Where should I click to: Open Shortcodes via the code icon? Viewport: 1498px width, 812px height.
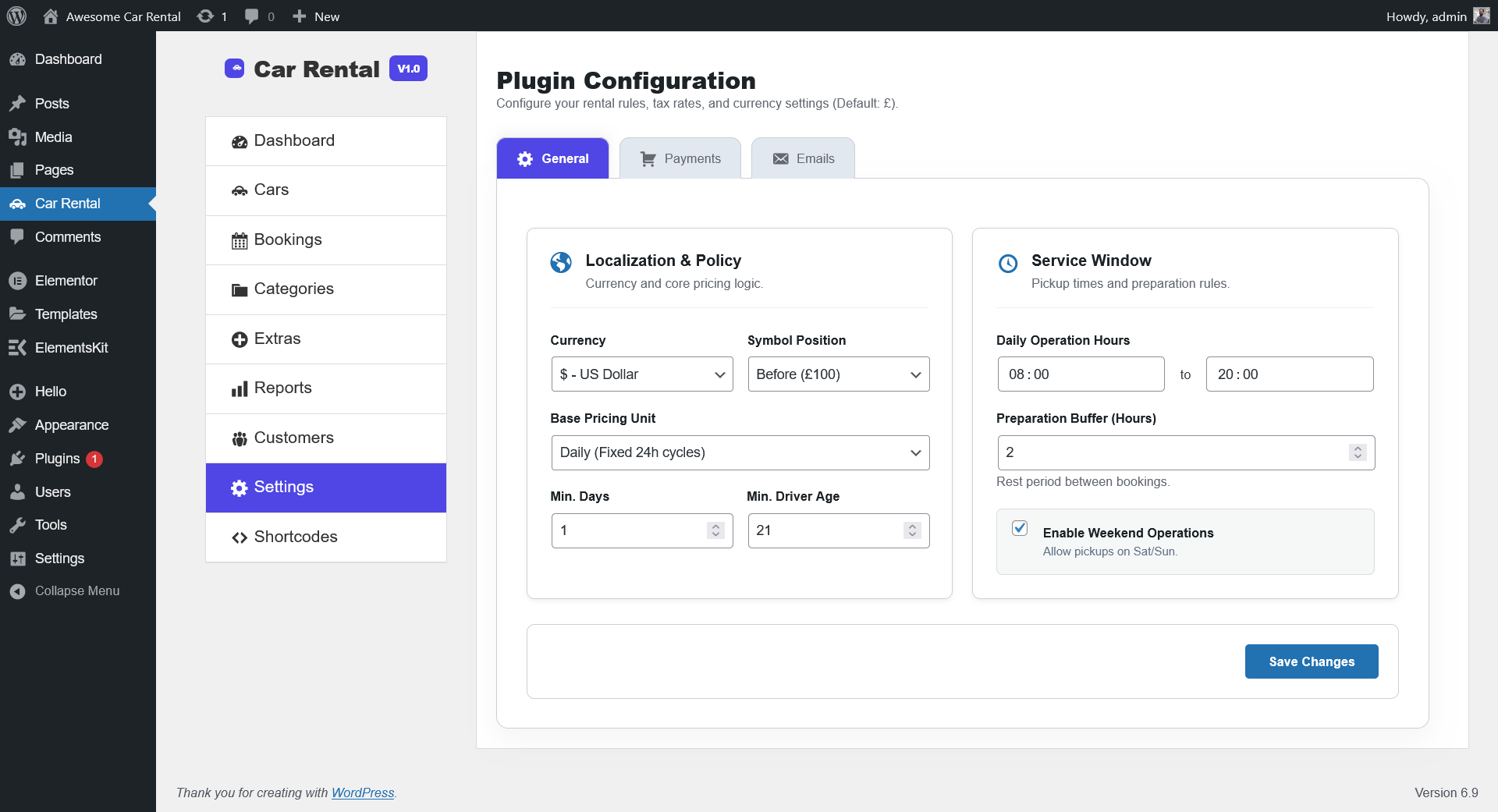(240, 537)
